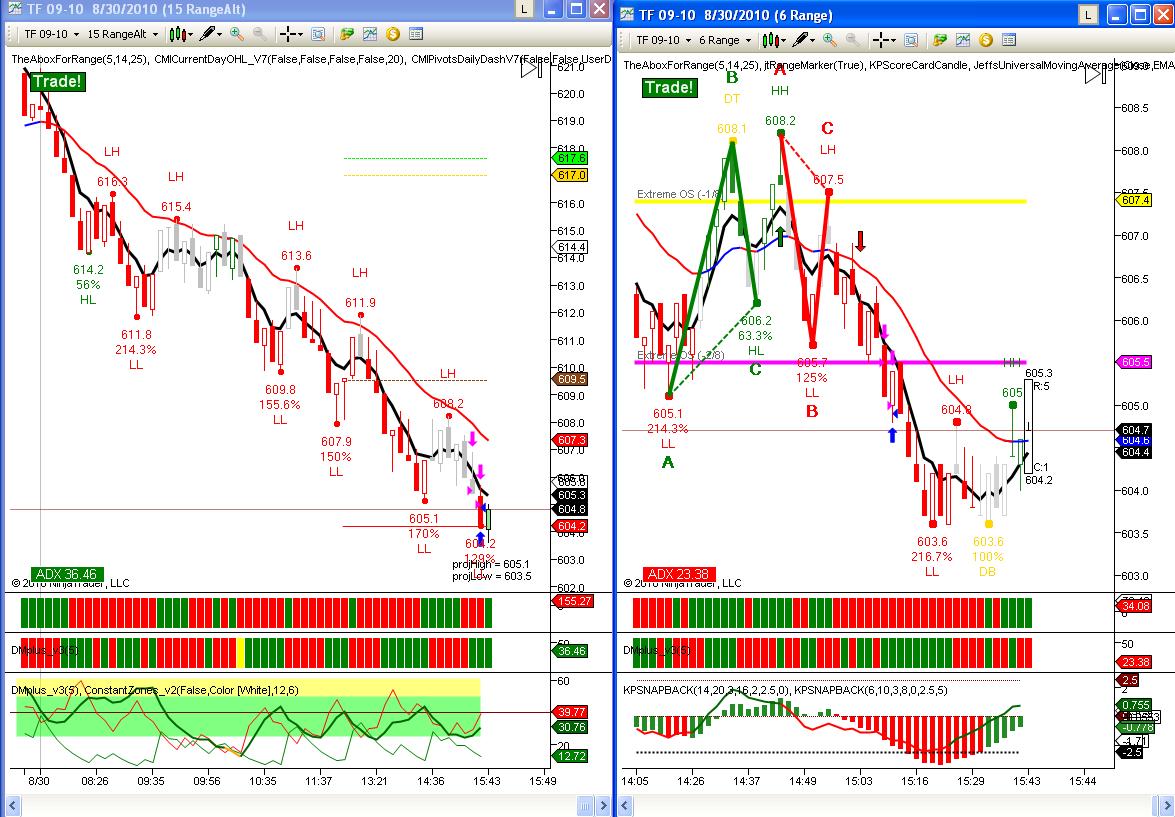This screenshot has width=1175, height=817.
Task: Click the magenta 605.5 price marker
Action: coord(1134,362)
